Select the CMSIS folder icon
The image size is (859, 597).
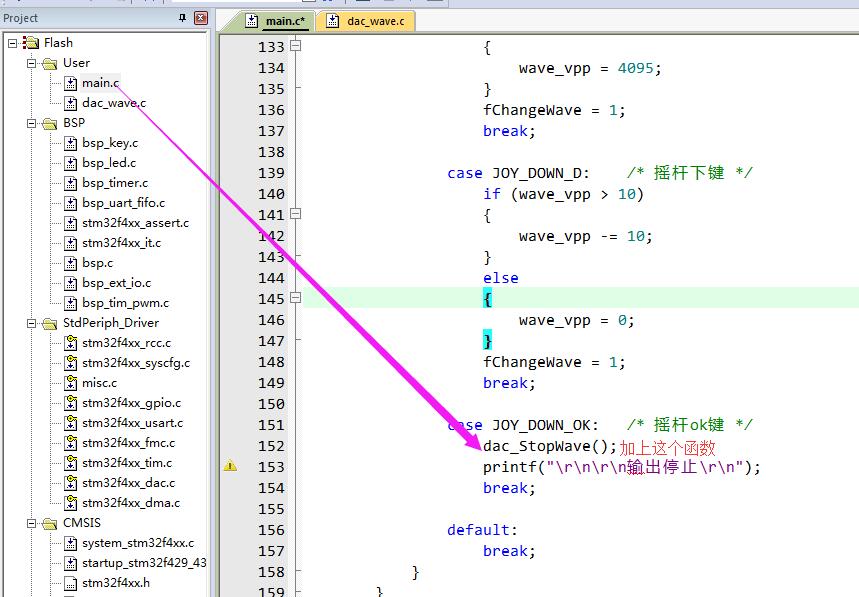(x=50, y=523)
